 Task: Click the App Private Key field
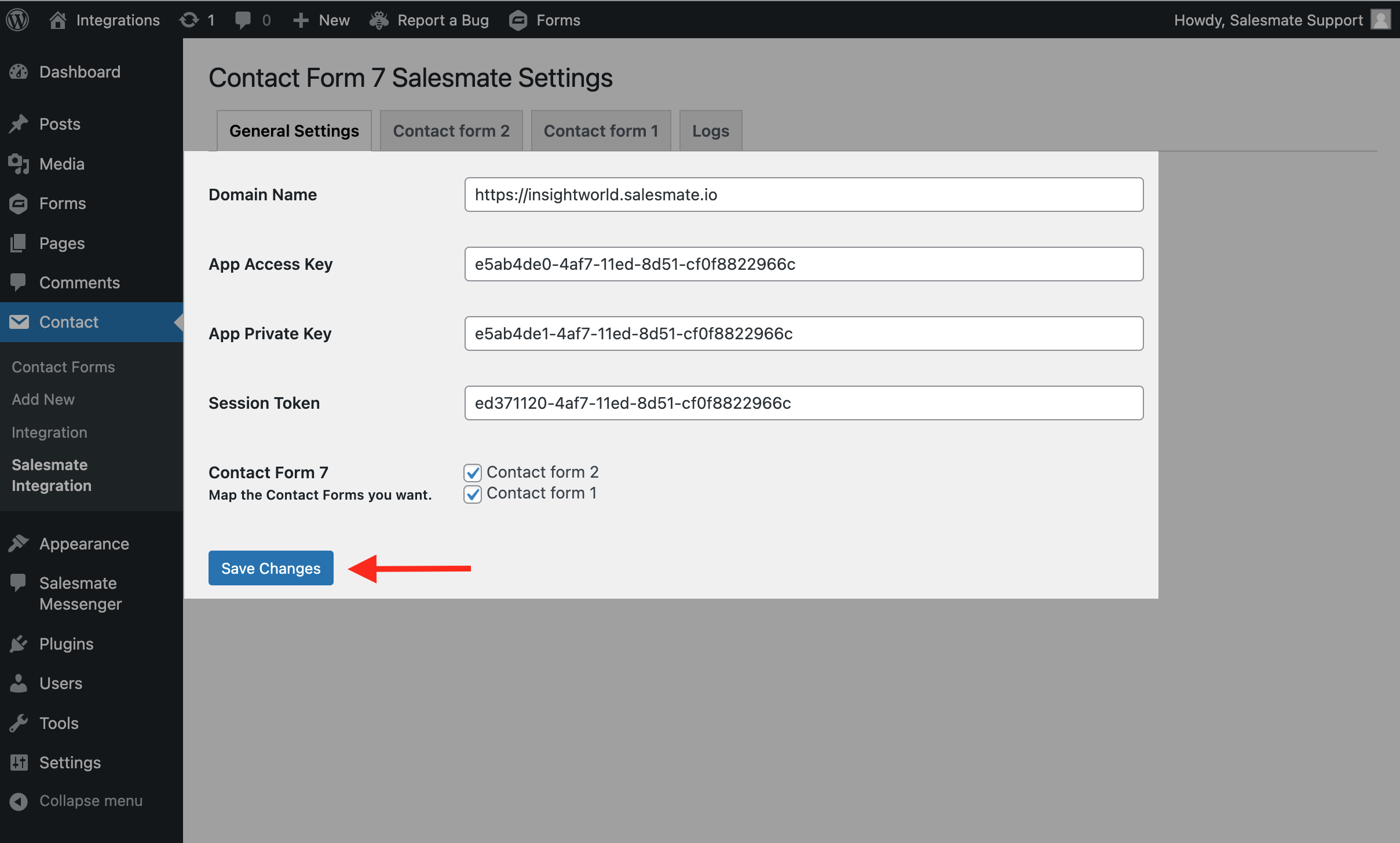point(804,333)
